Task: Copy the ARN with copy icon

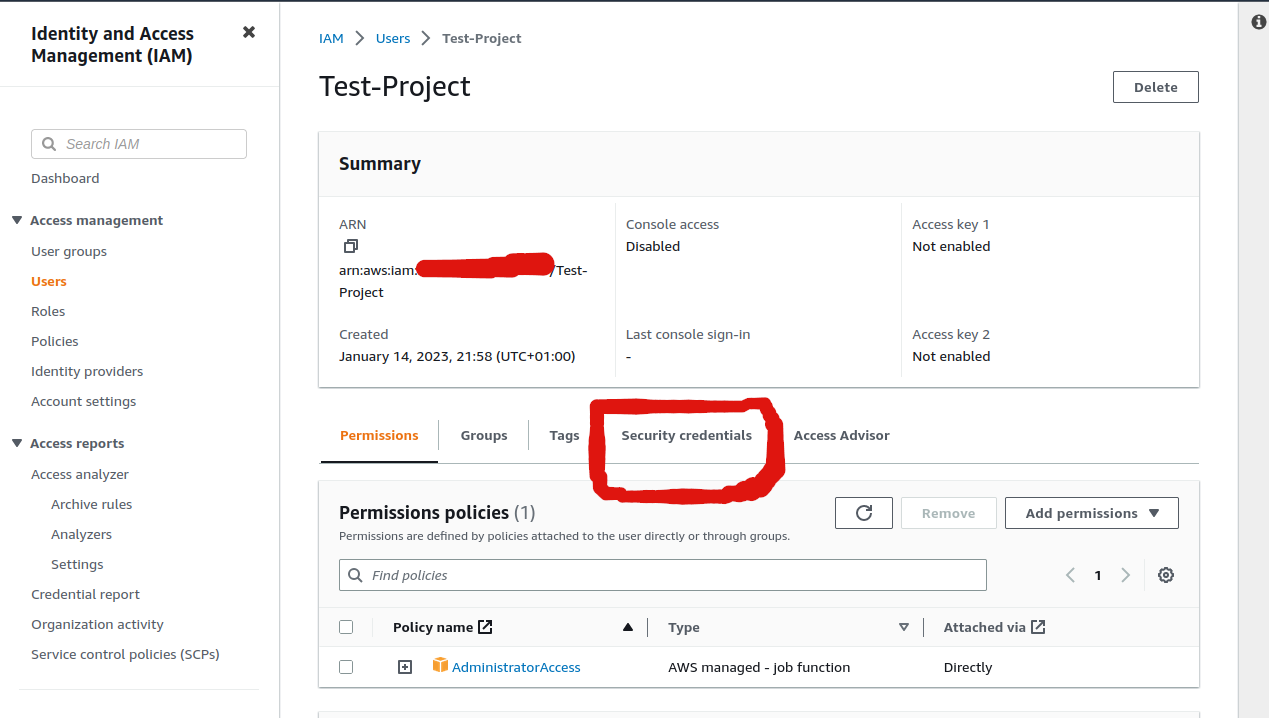Action: (350, 246)
